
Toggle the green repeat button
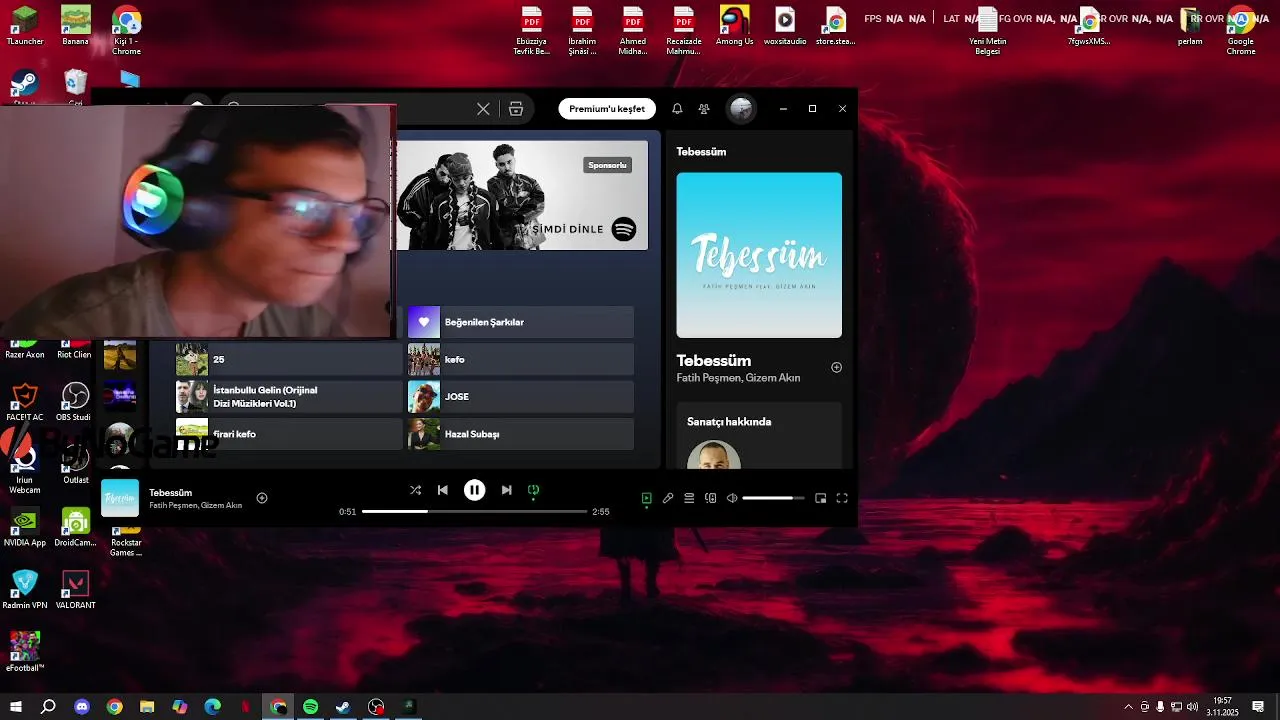(x=534, y=490)
